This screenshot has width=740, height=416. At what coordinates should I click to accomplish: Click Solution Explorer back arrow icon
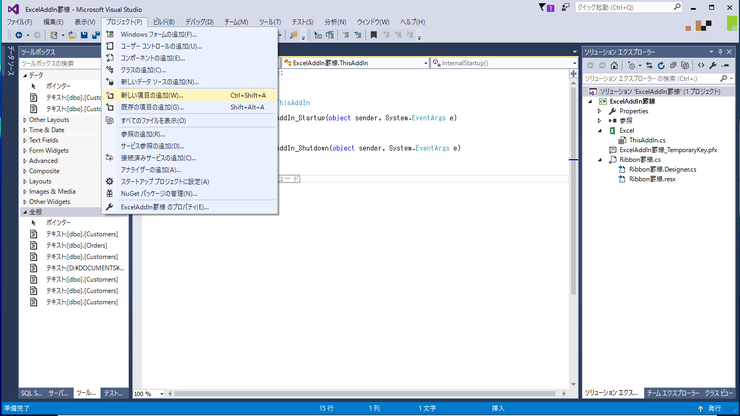click(x=590, y=66)
